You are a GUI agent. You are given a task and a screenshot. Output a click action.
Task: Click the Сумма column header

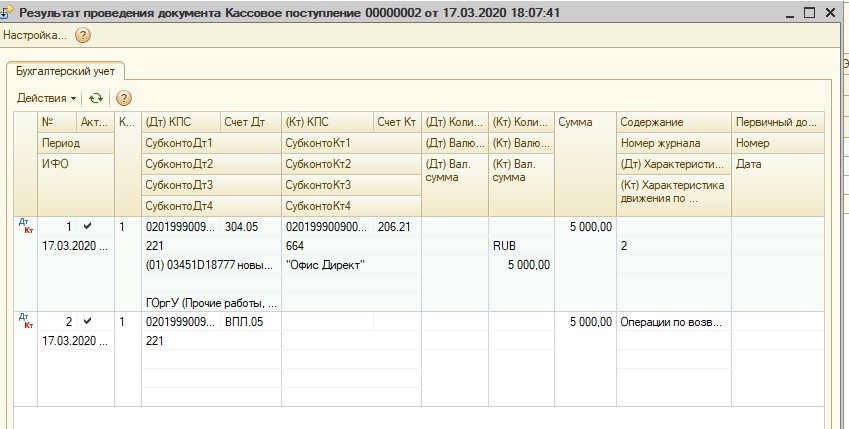click(584, 122)
